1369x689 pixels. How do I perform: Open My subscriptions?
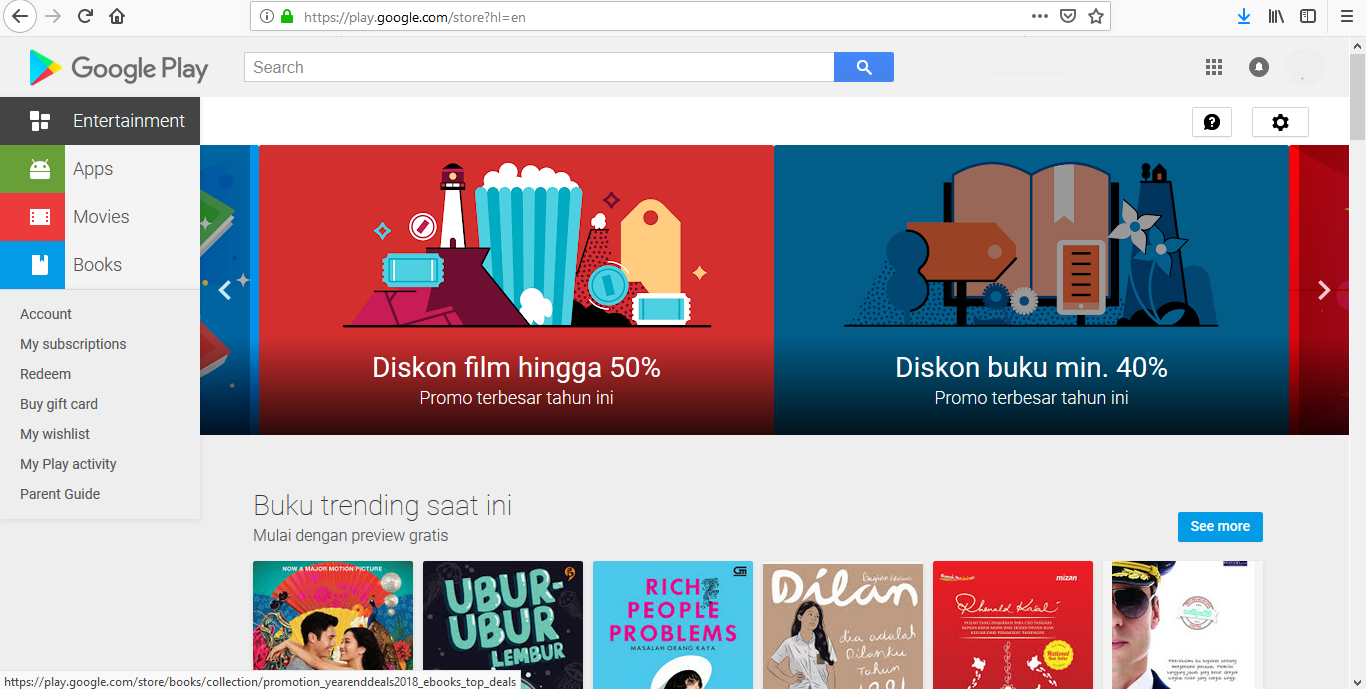(x=73, y=344)
